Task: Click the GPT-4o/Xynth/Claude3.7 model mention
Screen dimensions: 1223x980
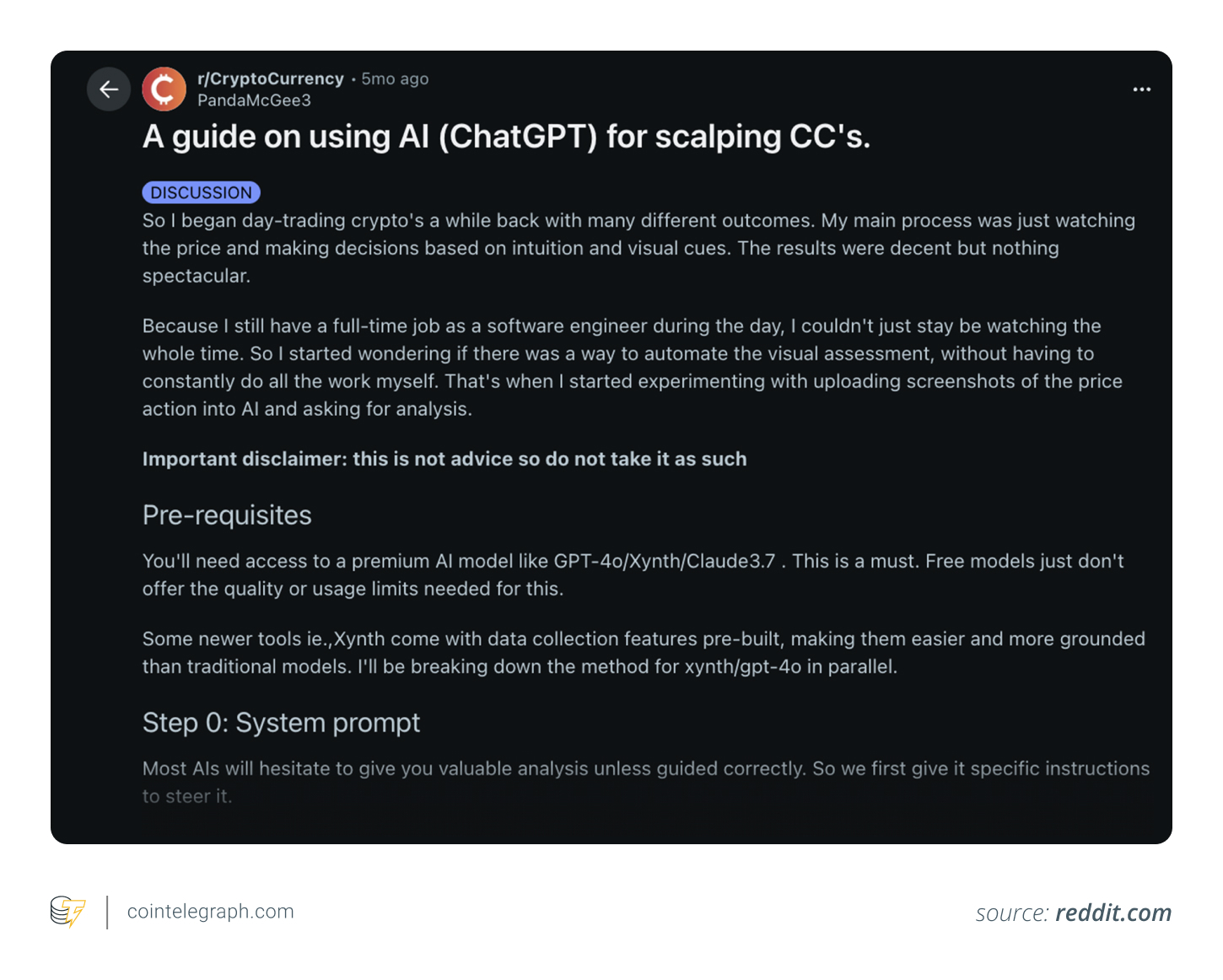Action: coord(665,561)
